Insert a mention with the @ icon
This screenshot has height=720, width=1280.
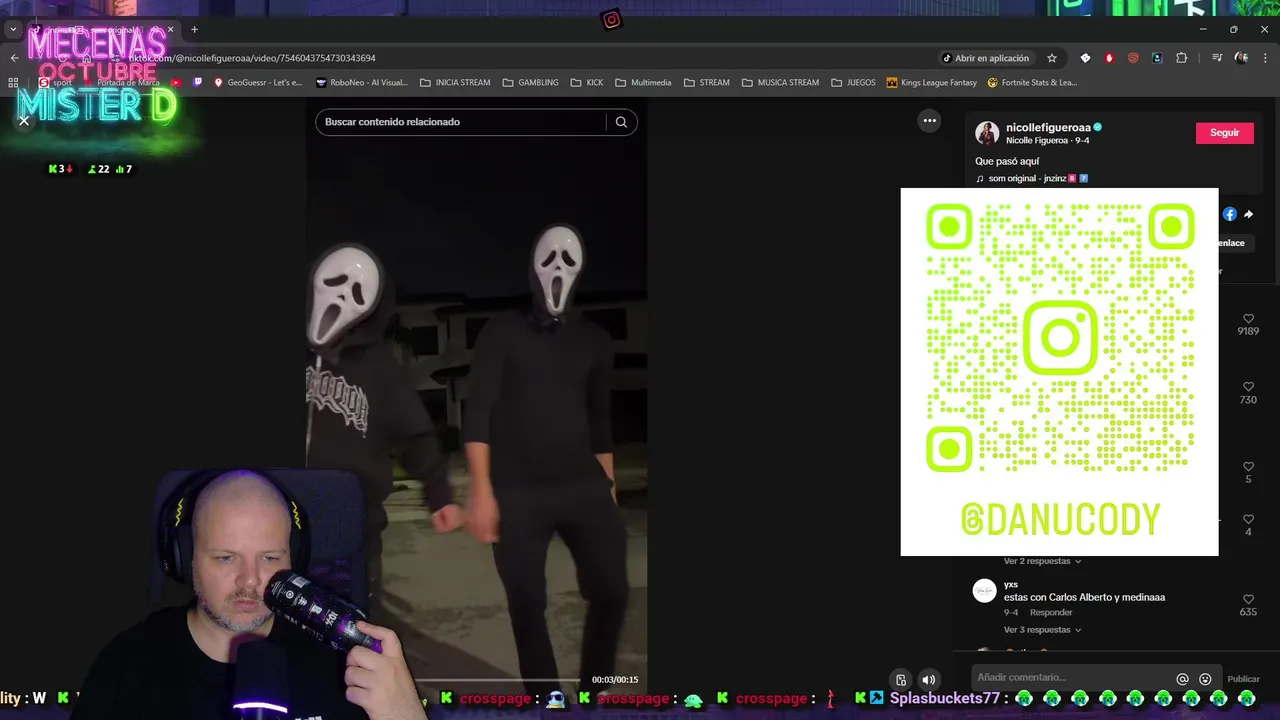[x=1182, y=679]
